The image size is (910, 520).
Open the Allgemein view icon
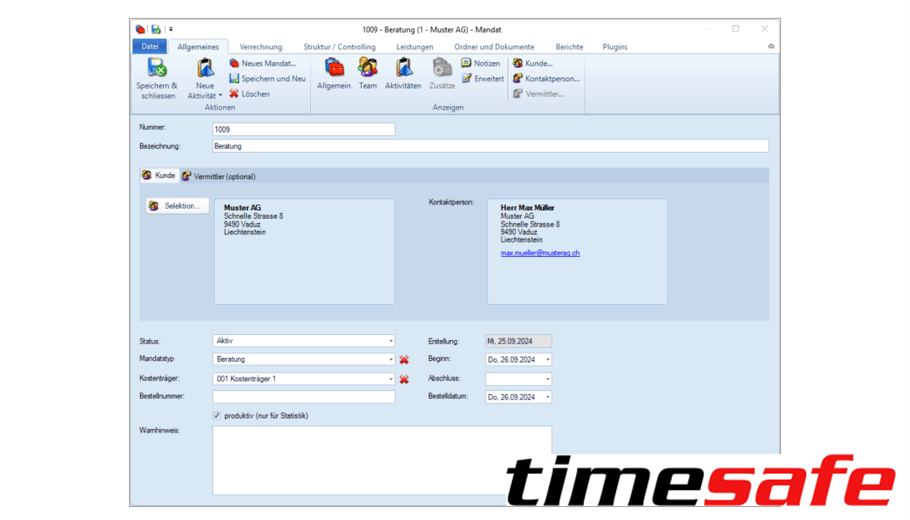333,68
